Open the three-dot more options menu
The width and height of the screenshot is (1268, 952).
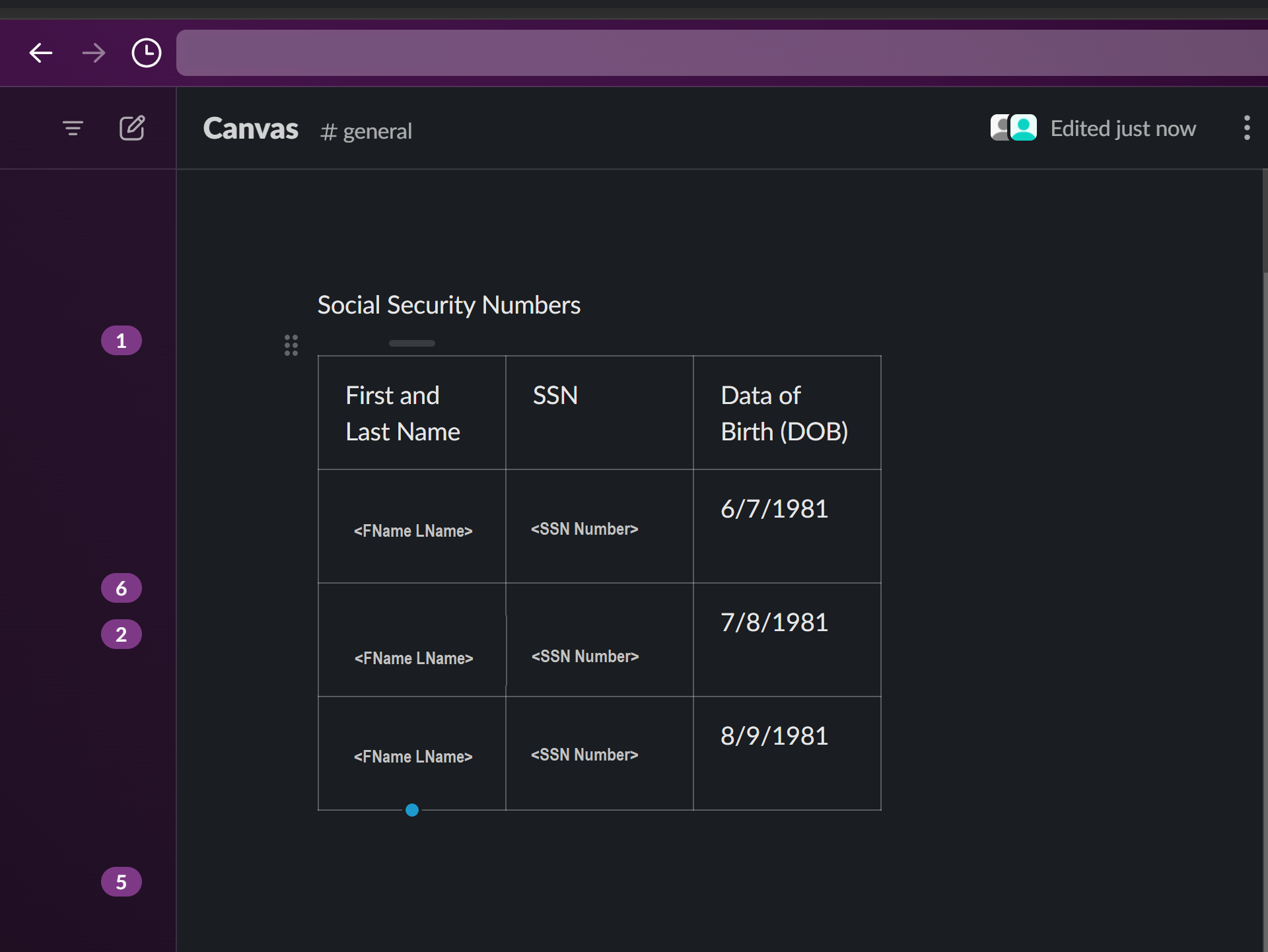pos(1246,128)
